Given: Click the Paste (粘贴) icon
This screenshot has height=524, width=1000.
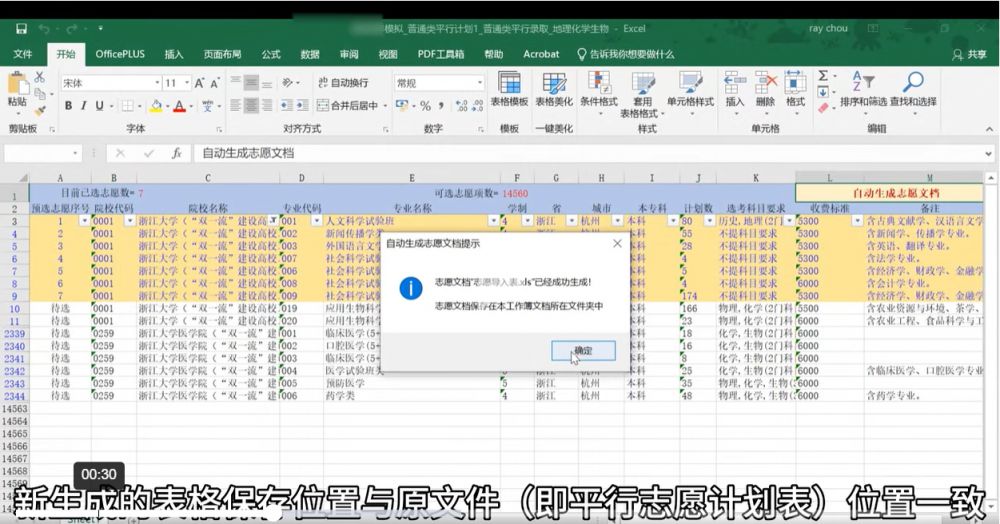Looking at the screenshot, I should (x=17, y=88).
